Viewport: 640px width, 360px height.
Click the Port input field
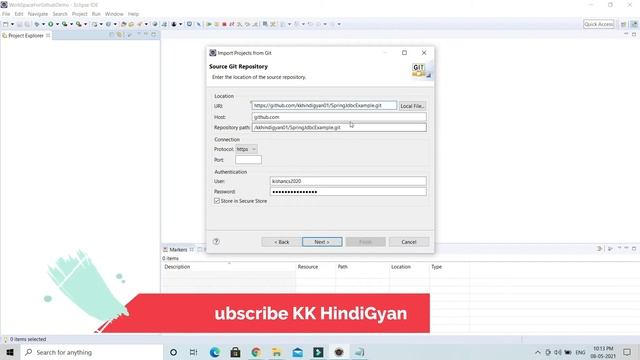tap(248, 160)
